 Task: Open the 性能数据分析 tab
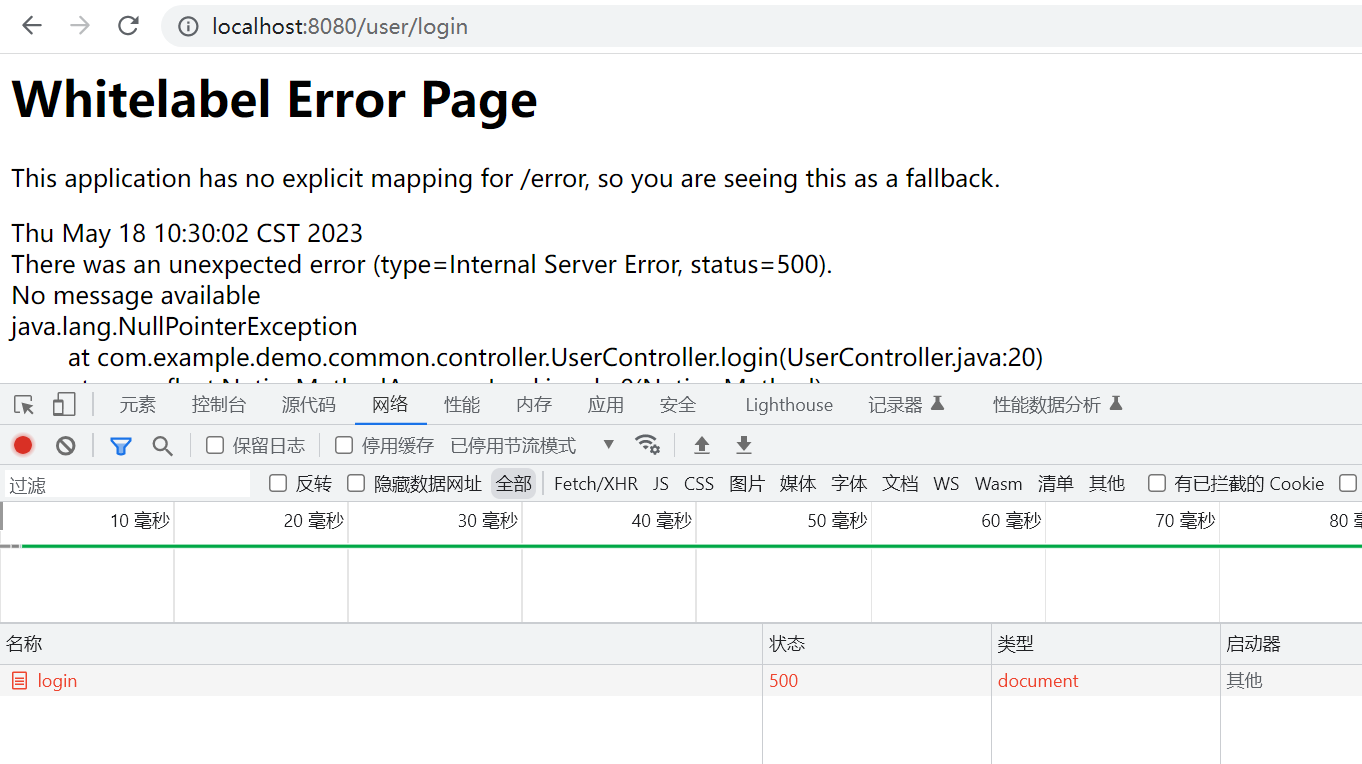pyautogui.click(x=1058, y=405)
